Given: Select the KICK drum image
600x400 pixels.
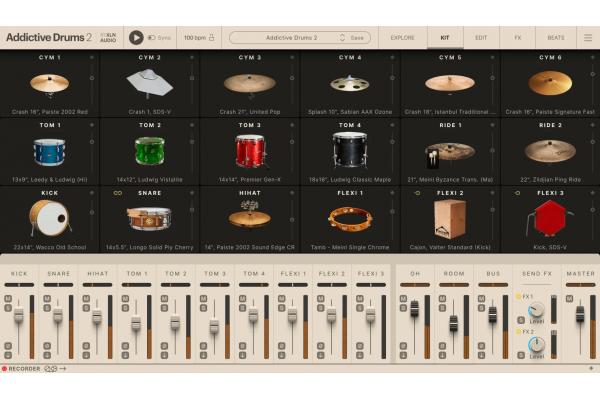Looking at the screenshot, I should (50, 218).
